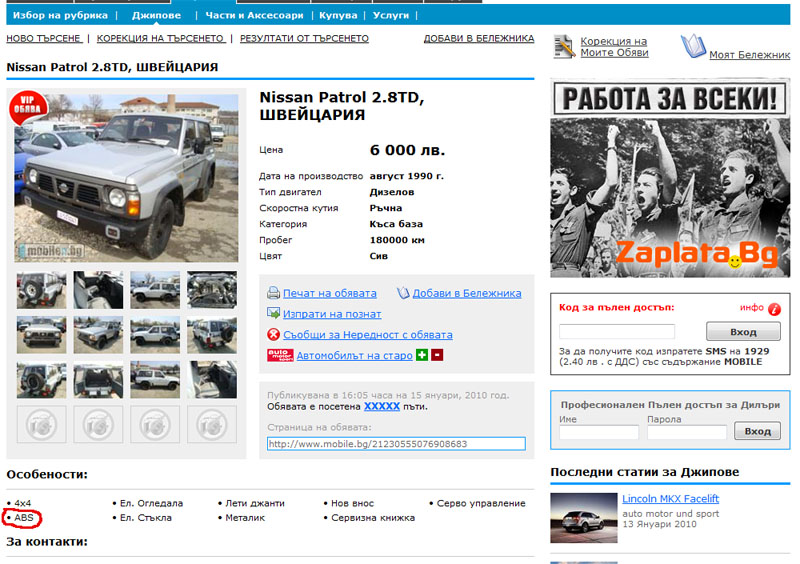Open seat interior thumbnail in third row
This screenshot has width=800, height=564.
[x=212, y=380]
